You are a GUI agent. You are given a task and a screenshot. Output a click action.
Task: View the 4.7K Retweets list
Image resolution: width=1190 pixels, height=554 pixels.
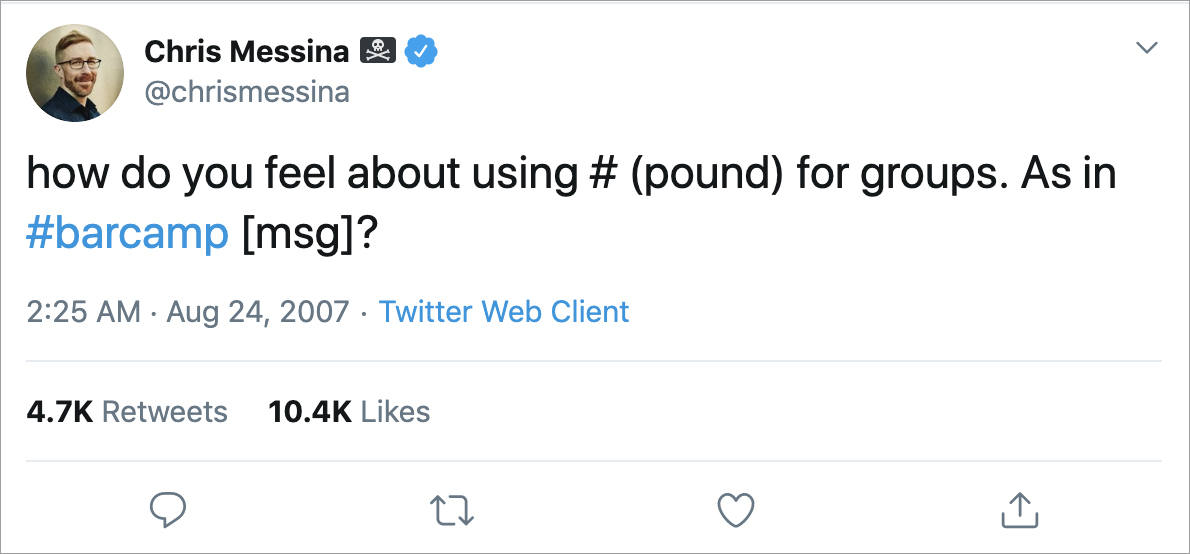127,411
